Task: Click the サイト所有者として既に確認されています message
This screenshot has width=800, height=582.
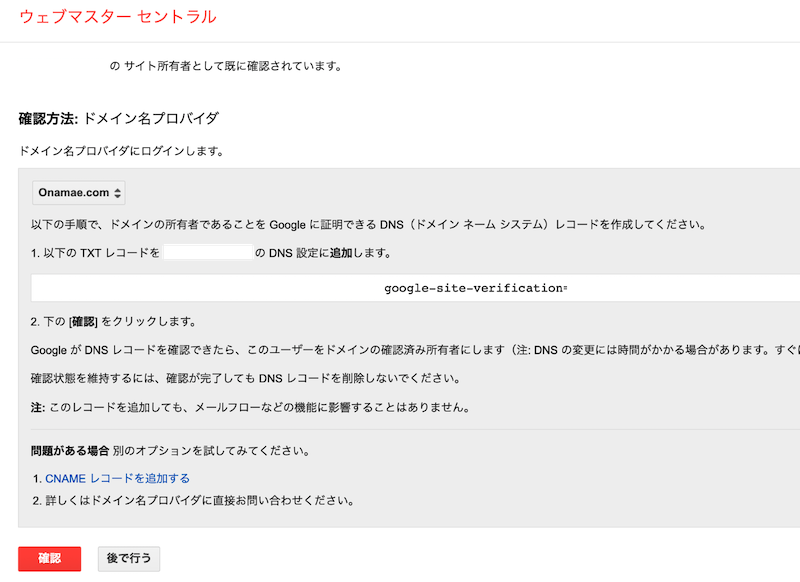Action: point(232,67)
